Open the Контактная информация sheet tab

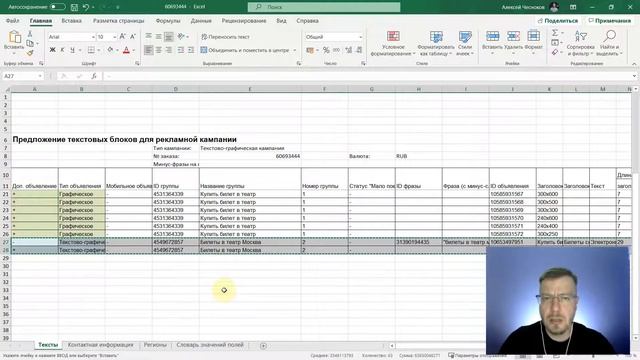100,345
